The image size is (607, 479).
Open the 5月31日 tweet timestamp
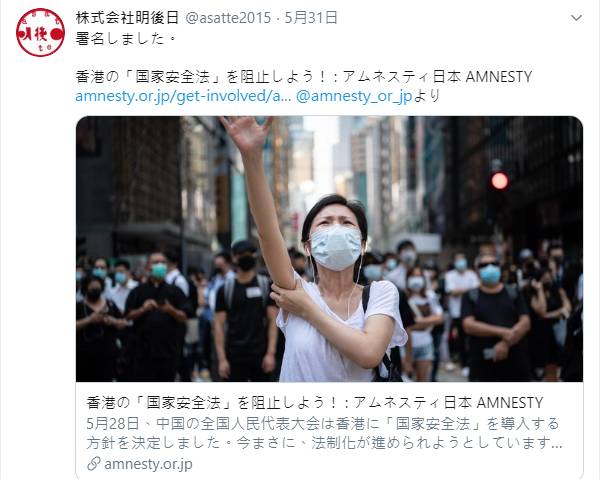[311, 18]
